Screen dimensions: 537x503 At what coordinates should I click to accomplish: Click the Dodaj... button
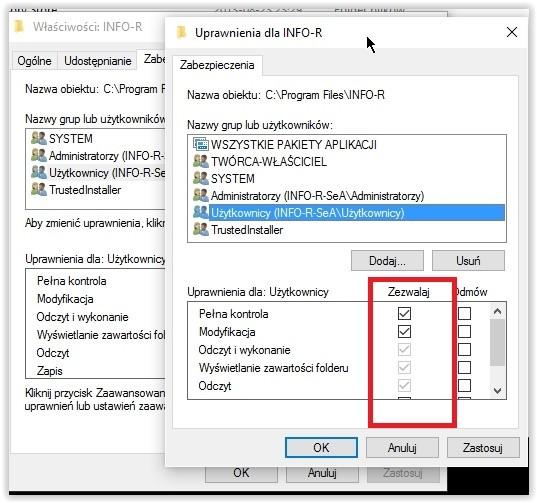[387, 261]
